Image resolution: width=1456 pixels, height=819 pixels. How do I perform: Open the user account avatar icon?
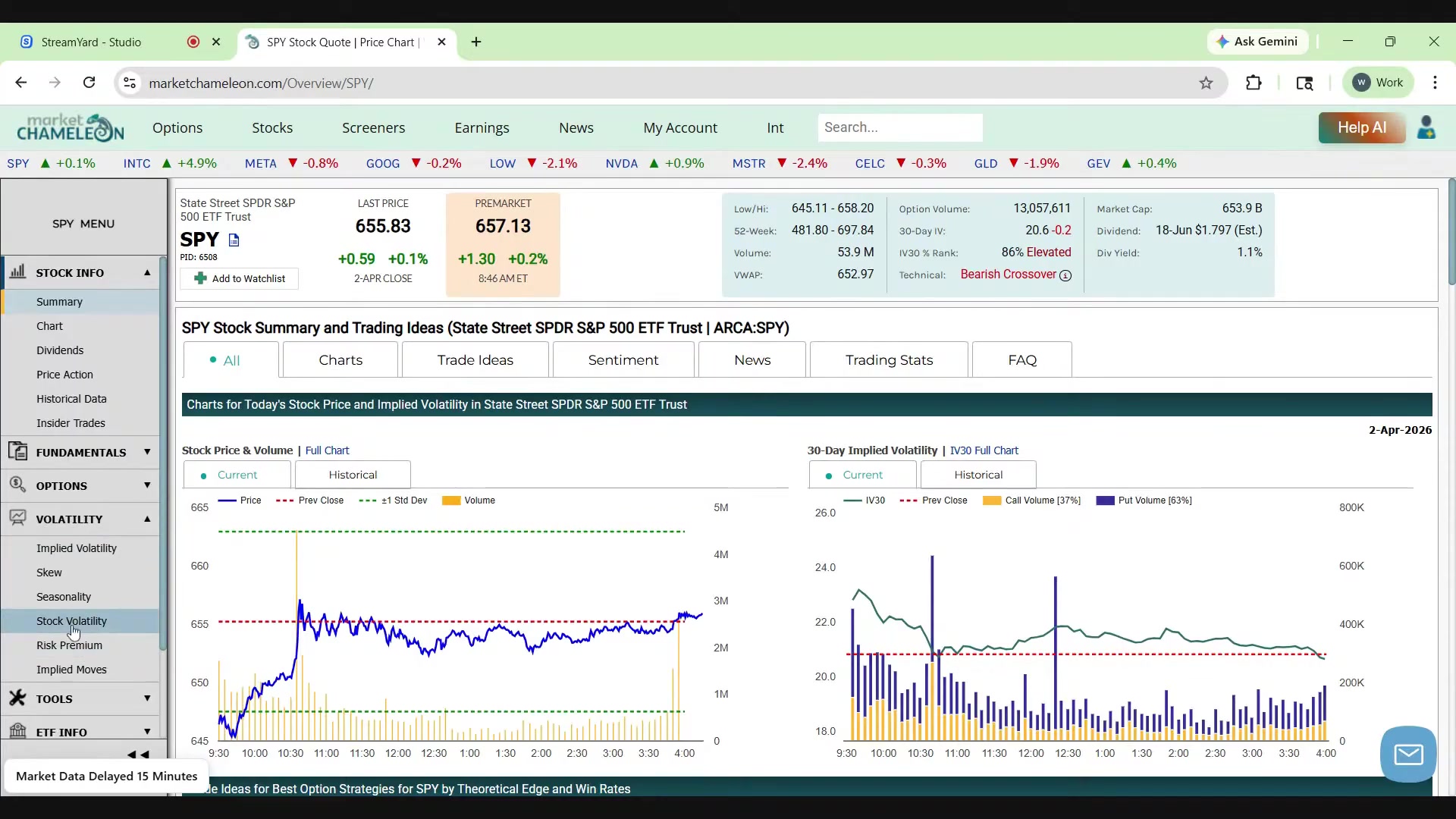pyautogui.click(x=1426, y=127)
